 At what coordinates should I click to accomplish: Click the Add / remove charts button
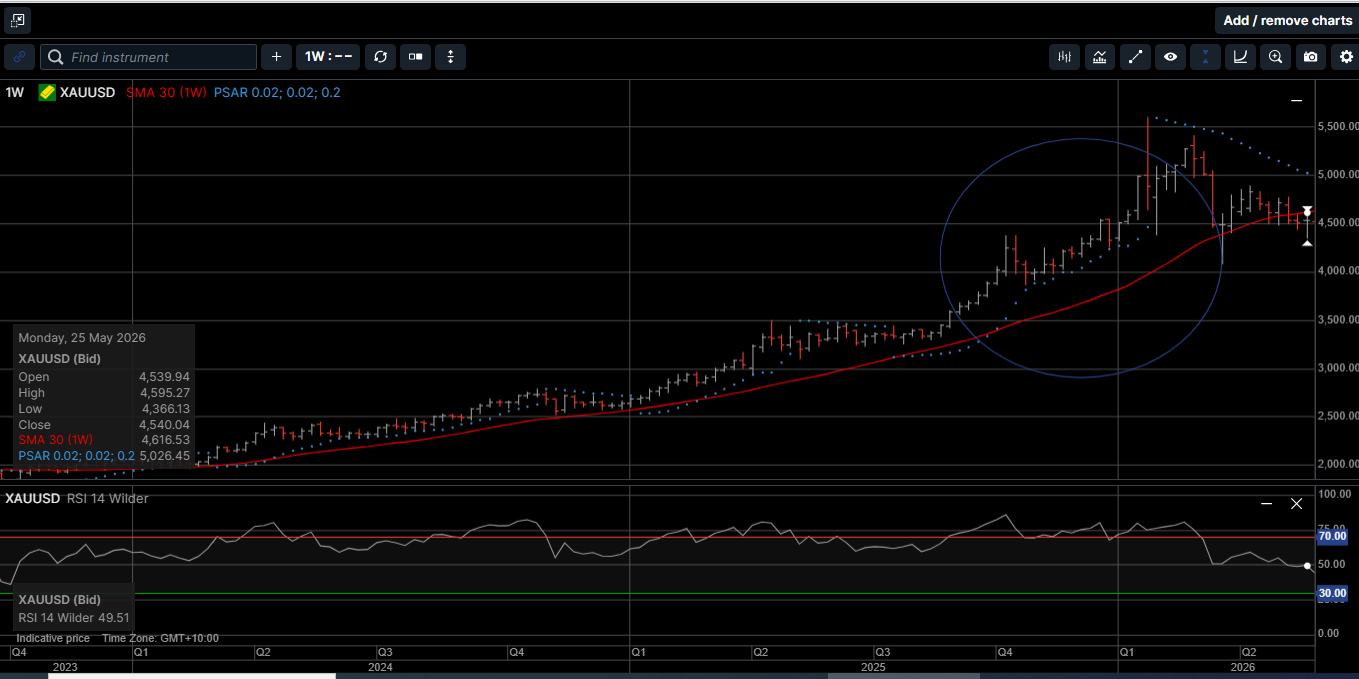pos(1287,20)
